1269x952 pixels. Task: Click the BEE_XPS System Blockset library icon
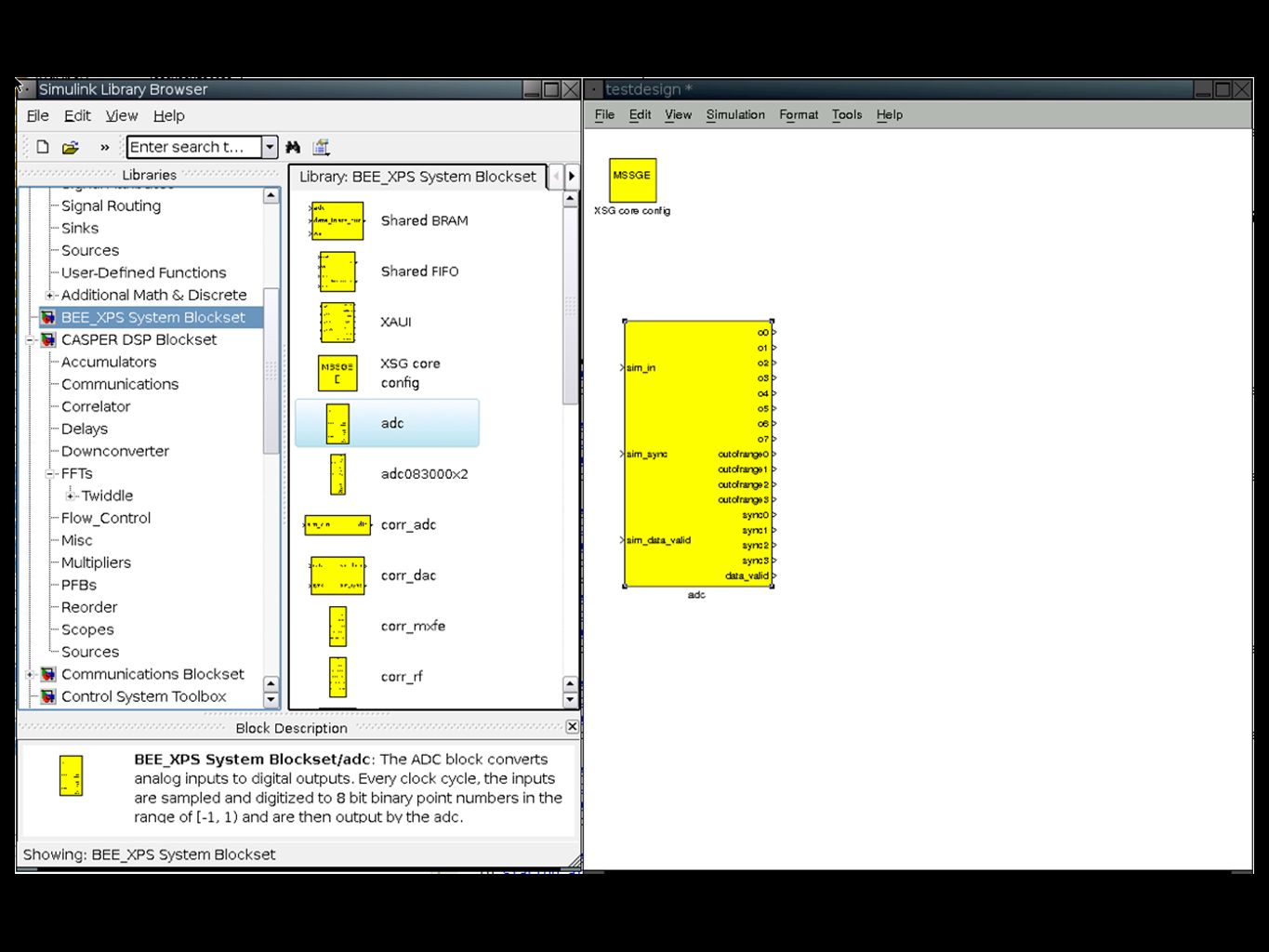[x=48, y=317]
